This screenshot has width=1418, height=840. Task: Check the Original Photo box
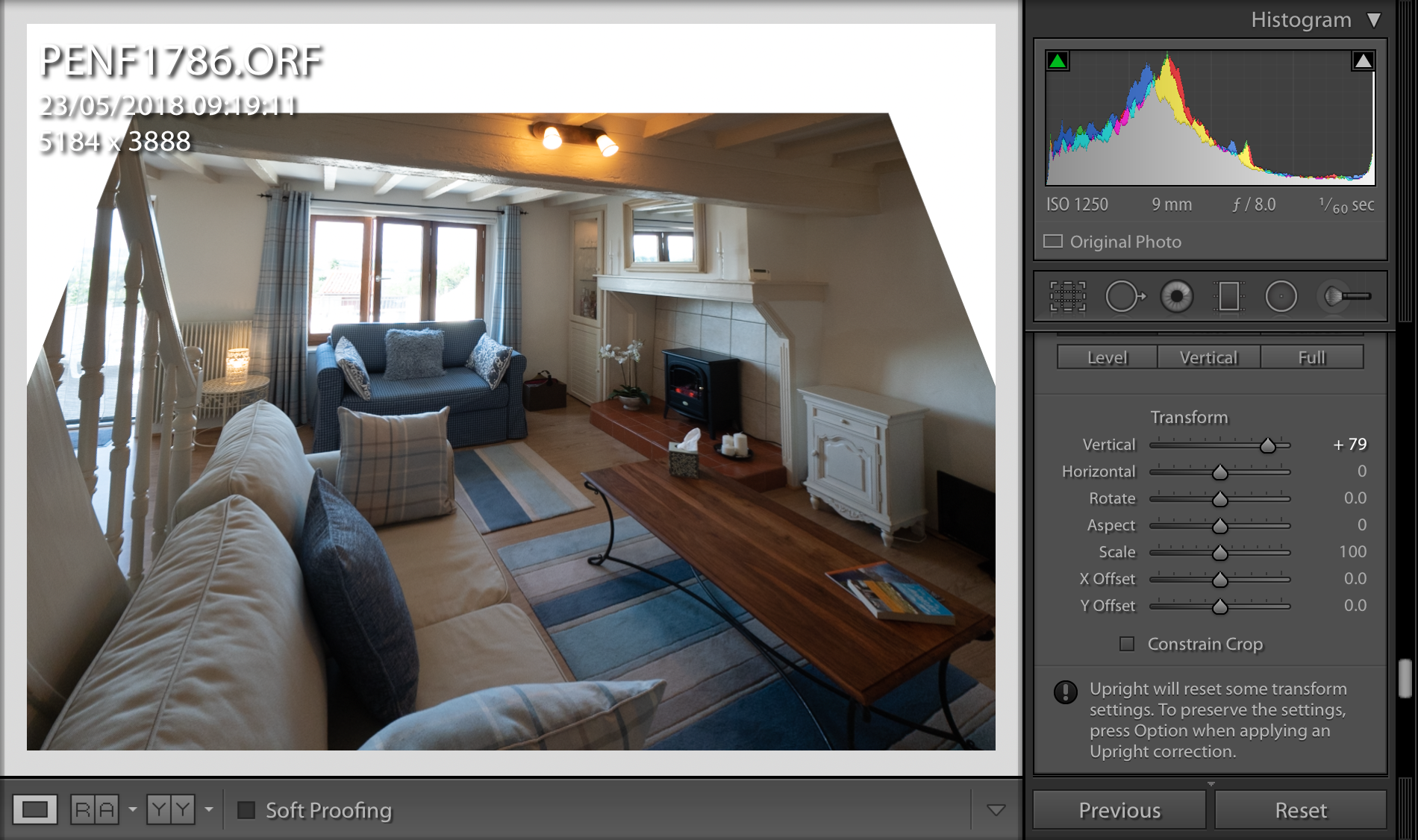tap(1053, 242)
